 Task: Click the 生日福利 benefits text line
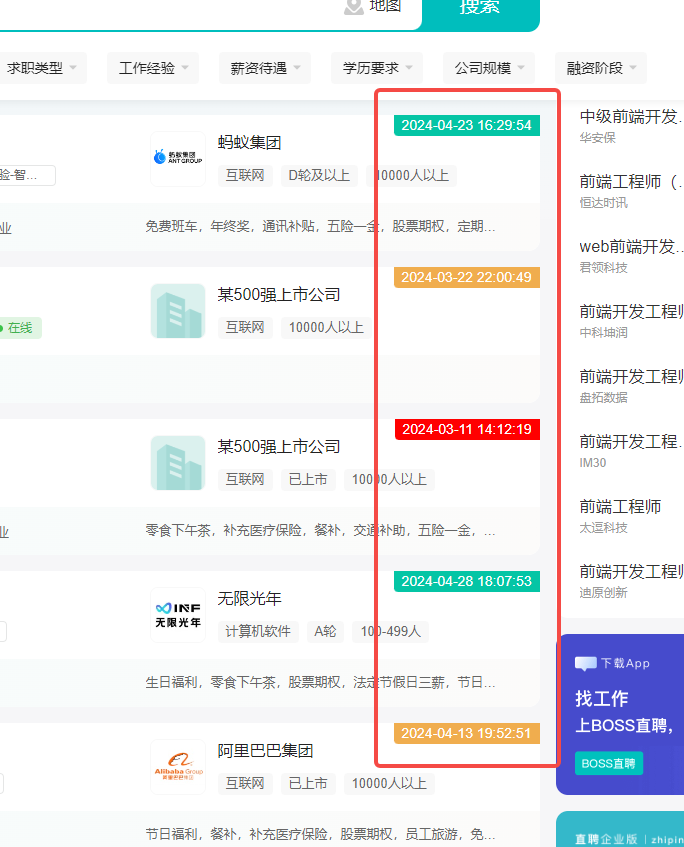tap(320, 683)
